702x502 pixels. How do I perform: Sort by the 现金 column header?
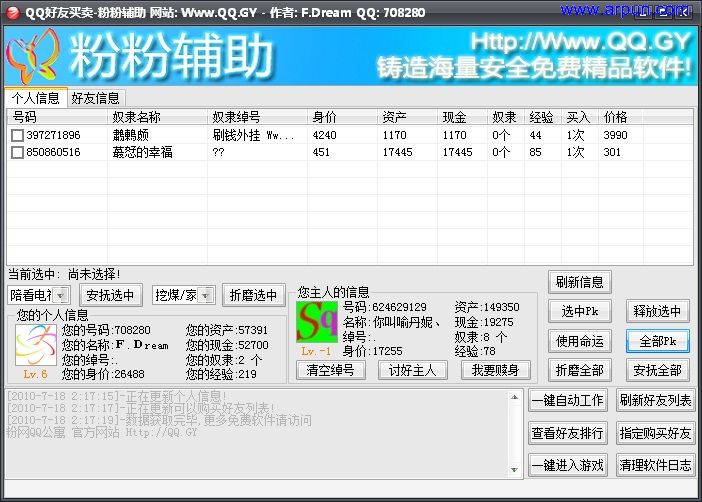pyautogui.click(x=462, y=117)
